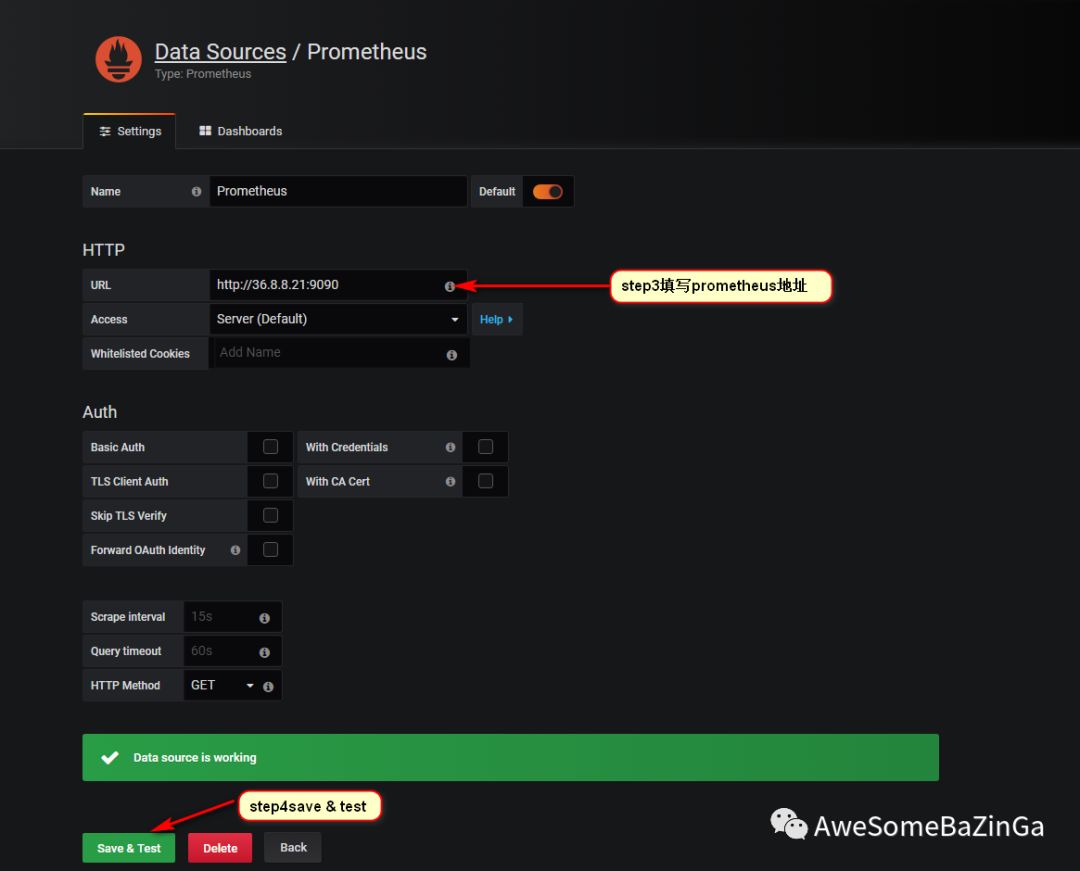Click the 'Data source is working' message

(x=195, y=757)
